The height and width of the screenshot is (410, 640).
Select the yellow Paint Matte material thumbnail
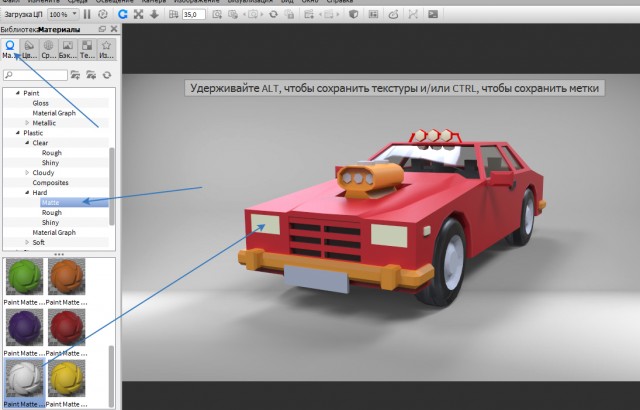tap(66, 378)
